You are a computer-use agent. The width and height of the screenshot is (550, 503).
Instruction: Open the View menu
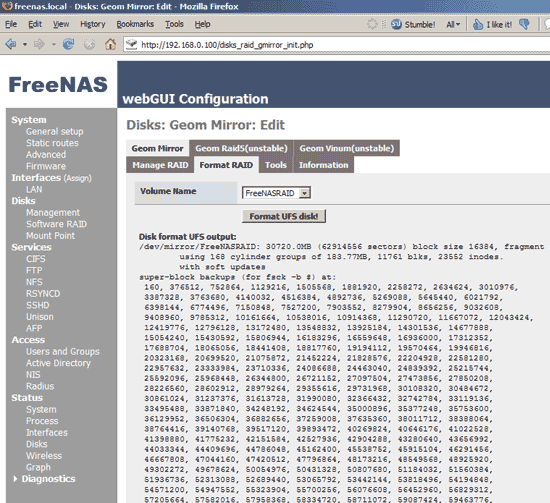[x=61, y=24]
